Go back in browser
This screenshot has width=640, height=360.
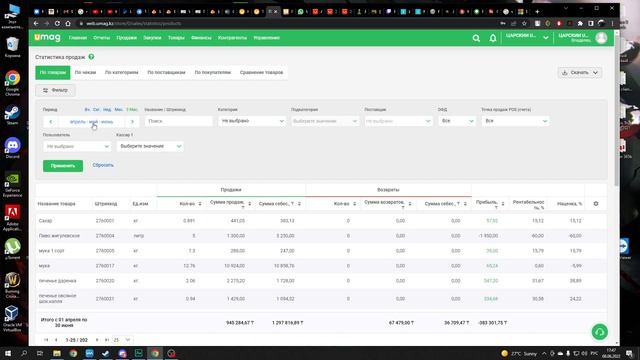click(x=36, y=24)
